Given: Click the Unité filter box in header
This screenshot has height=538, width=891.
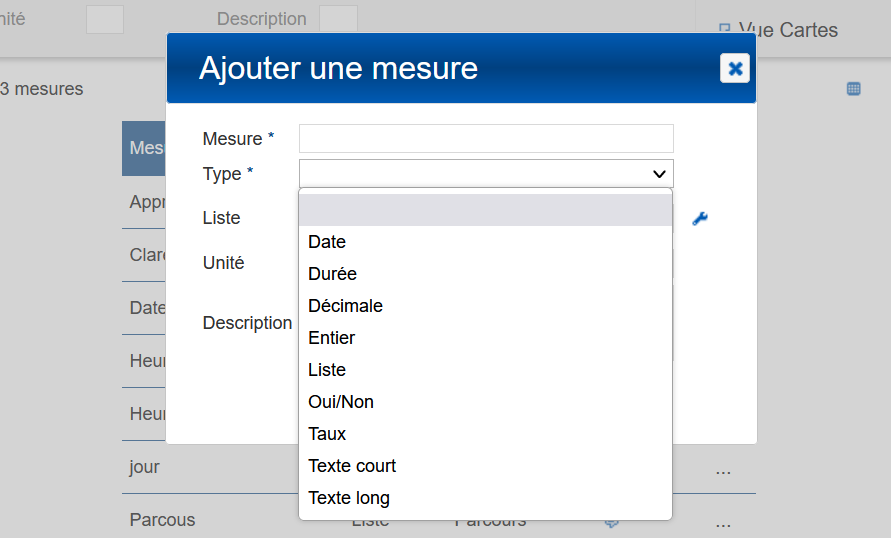Looking at the screenshot, I should coord(105,19).
